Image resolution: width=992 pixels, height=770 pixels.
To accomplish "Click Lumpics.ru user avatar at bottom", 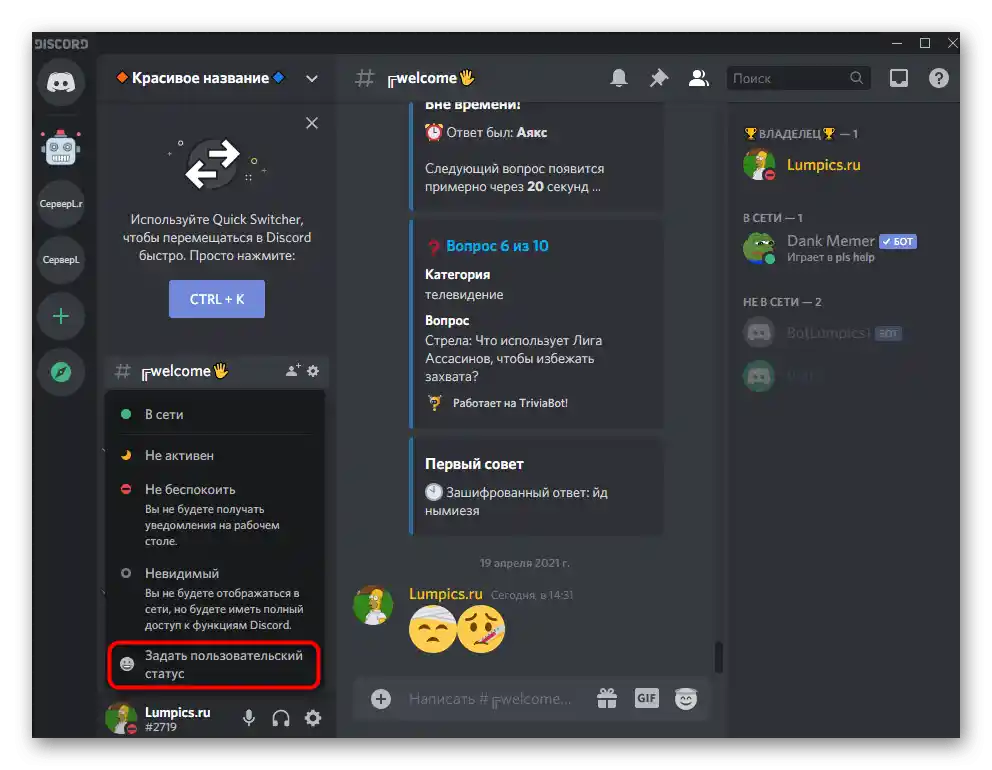I will [x=121, y=718].
